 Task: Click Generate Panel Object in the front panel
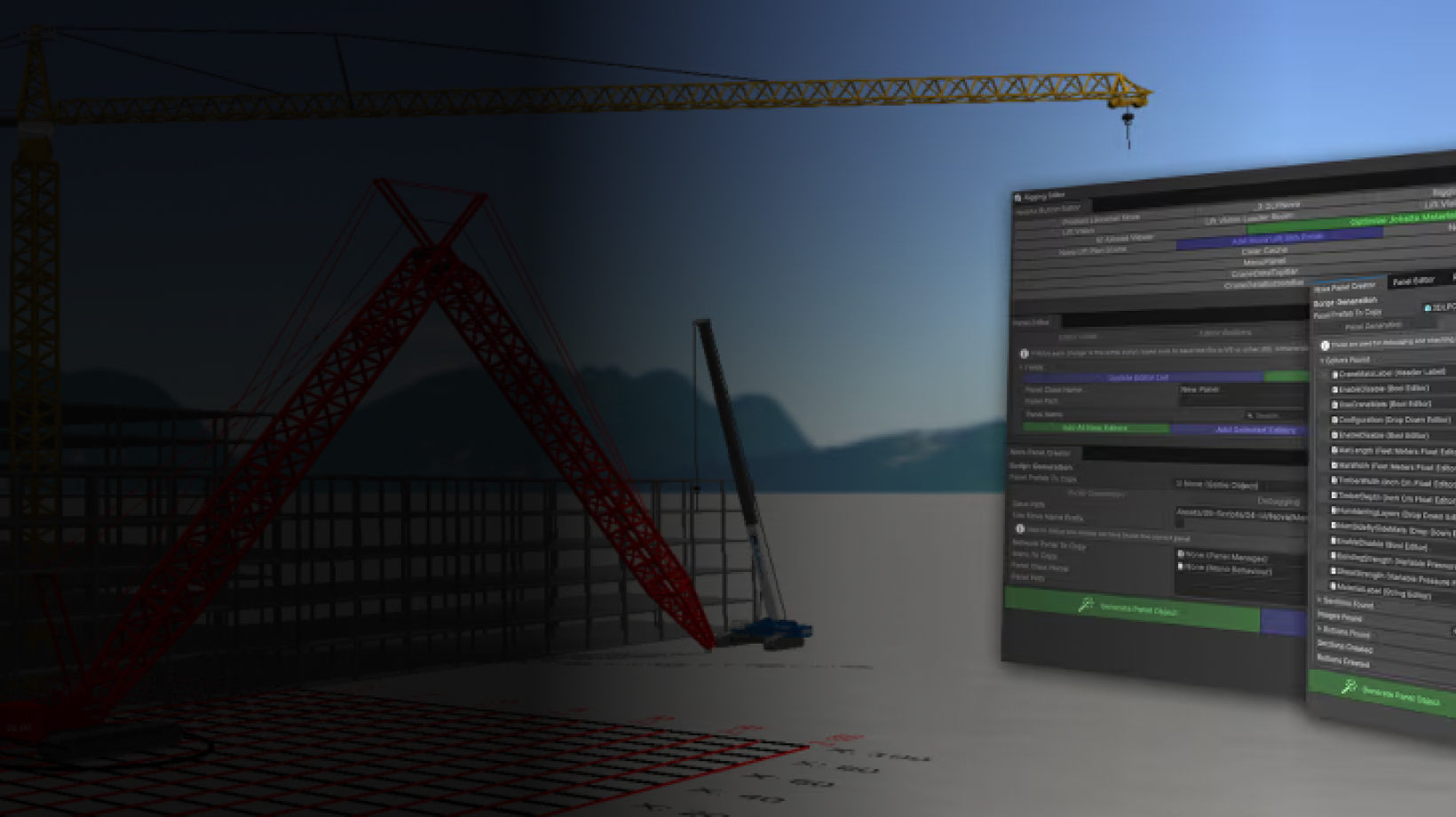[1382, 694]
